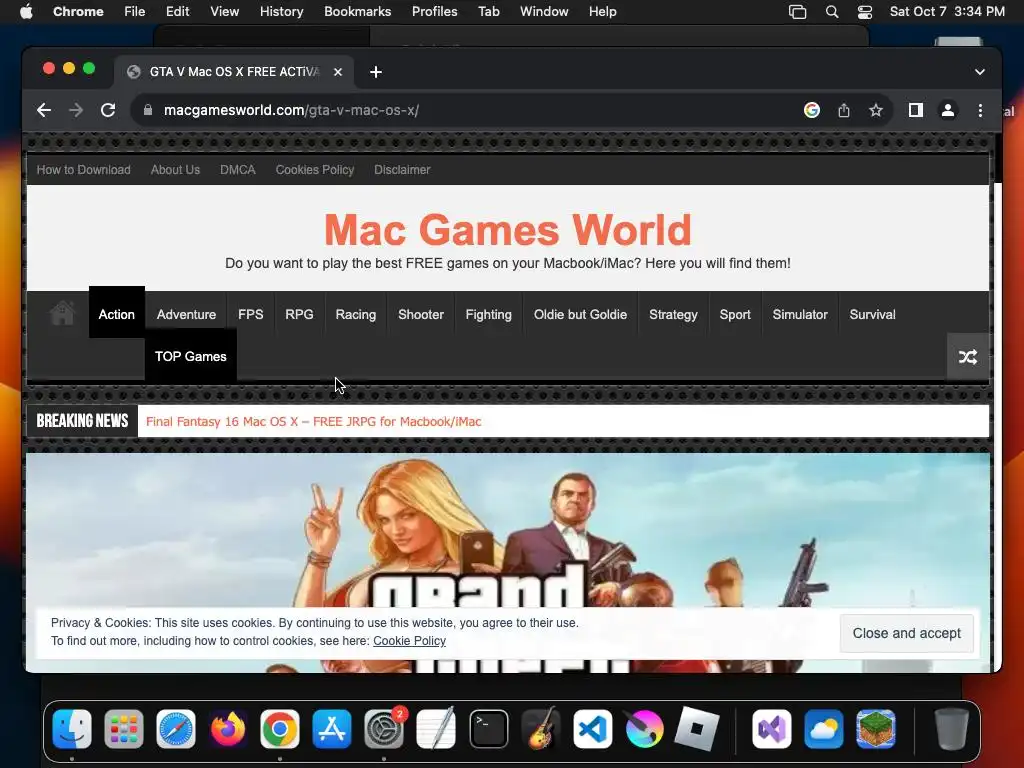The image size is (1024, 768).
Task: Open Spotlight search in menu bar
Action: point(831,12)
